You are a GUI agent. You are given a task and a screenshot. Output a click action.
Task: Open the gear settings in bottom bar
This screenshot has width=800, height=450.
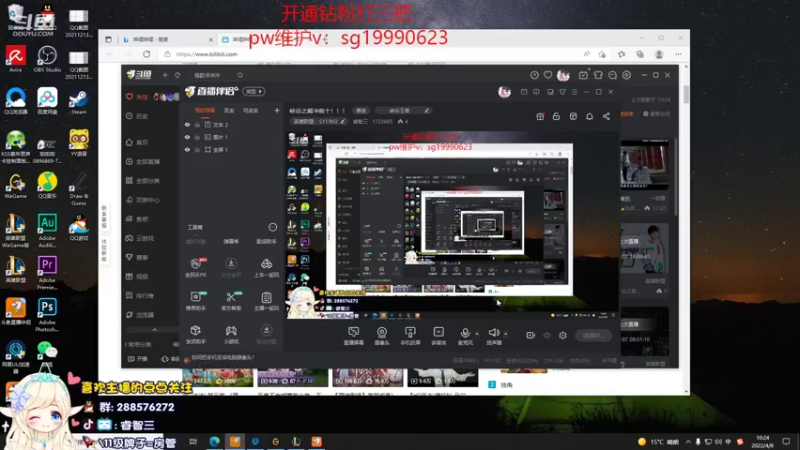click(563, 335)
